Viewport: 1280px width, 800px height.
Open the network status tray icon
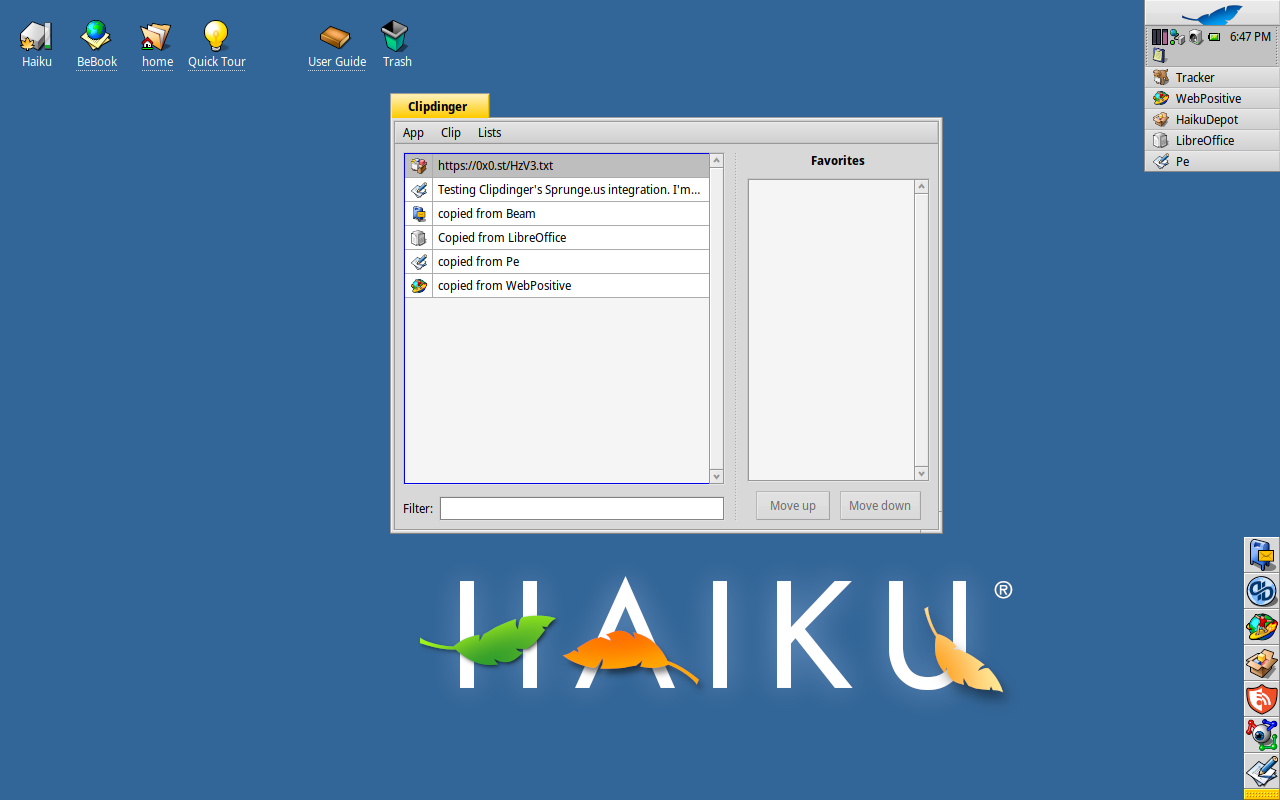click(1177, 37)
